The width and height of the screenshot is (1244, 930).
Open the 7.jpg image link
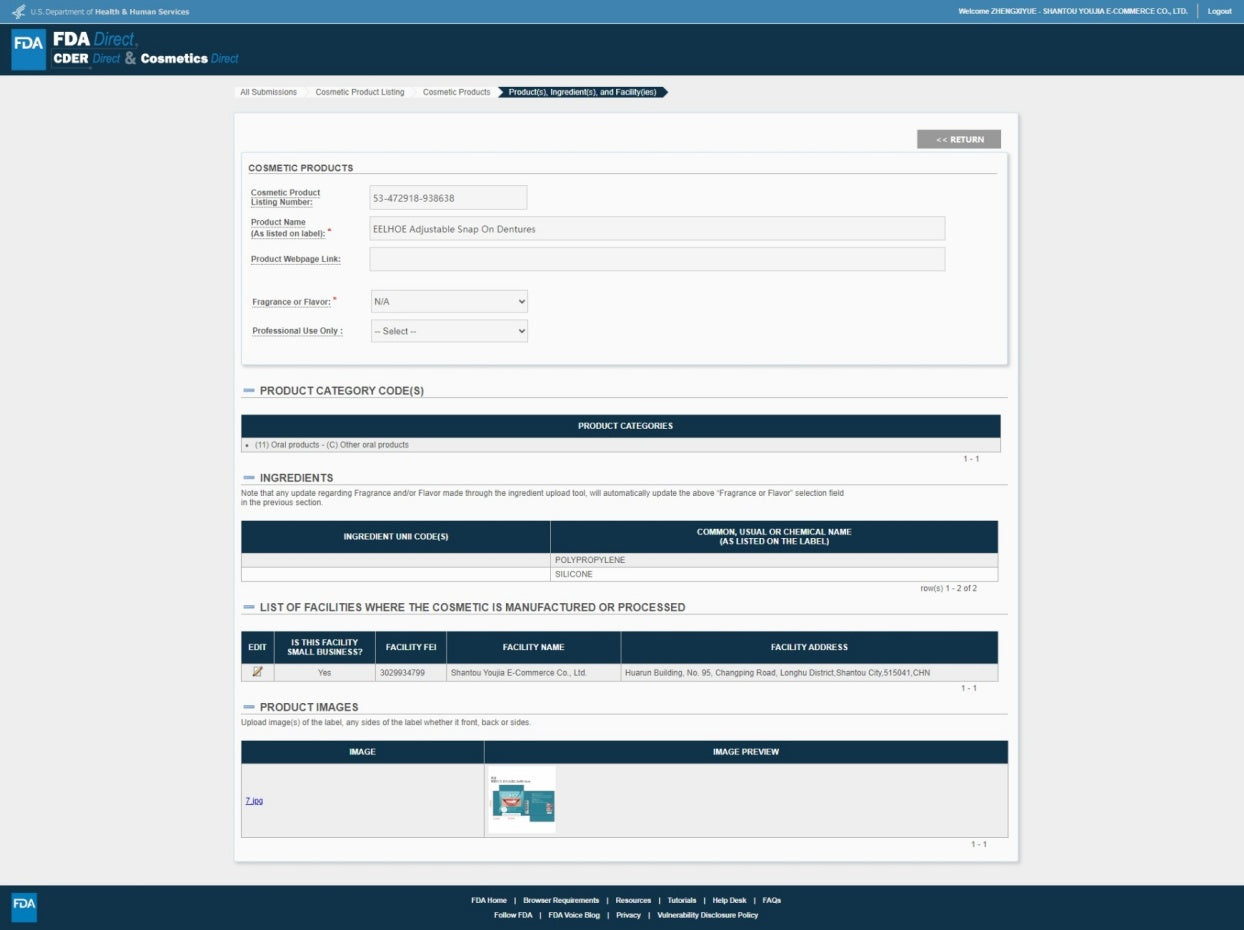tap(254, 801)
